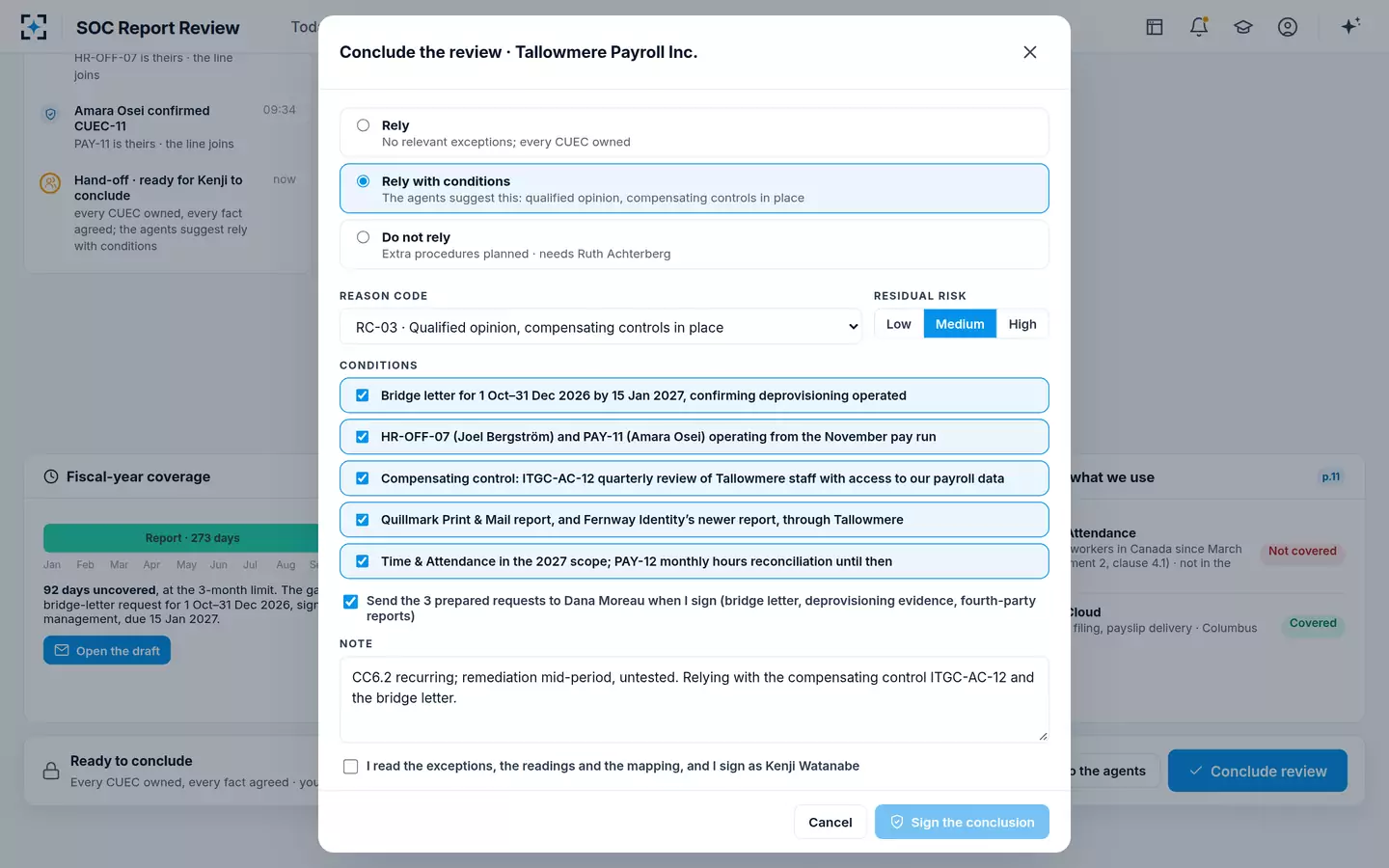Tick the sign as Kenji Watanabe checkbox
The image size is (1389, 868).
(x=351, y=767)
